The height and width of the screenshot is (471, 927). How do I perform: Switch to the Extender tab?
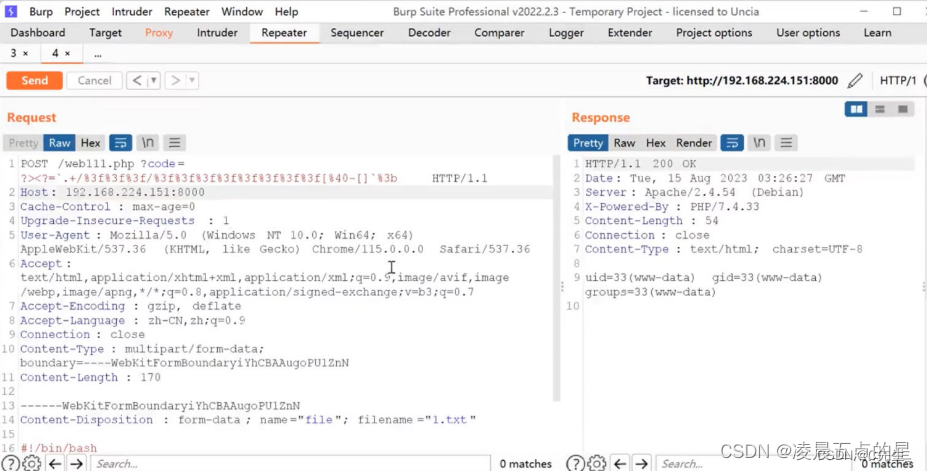click(x=630, y=33)
